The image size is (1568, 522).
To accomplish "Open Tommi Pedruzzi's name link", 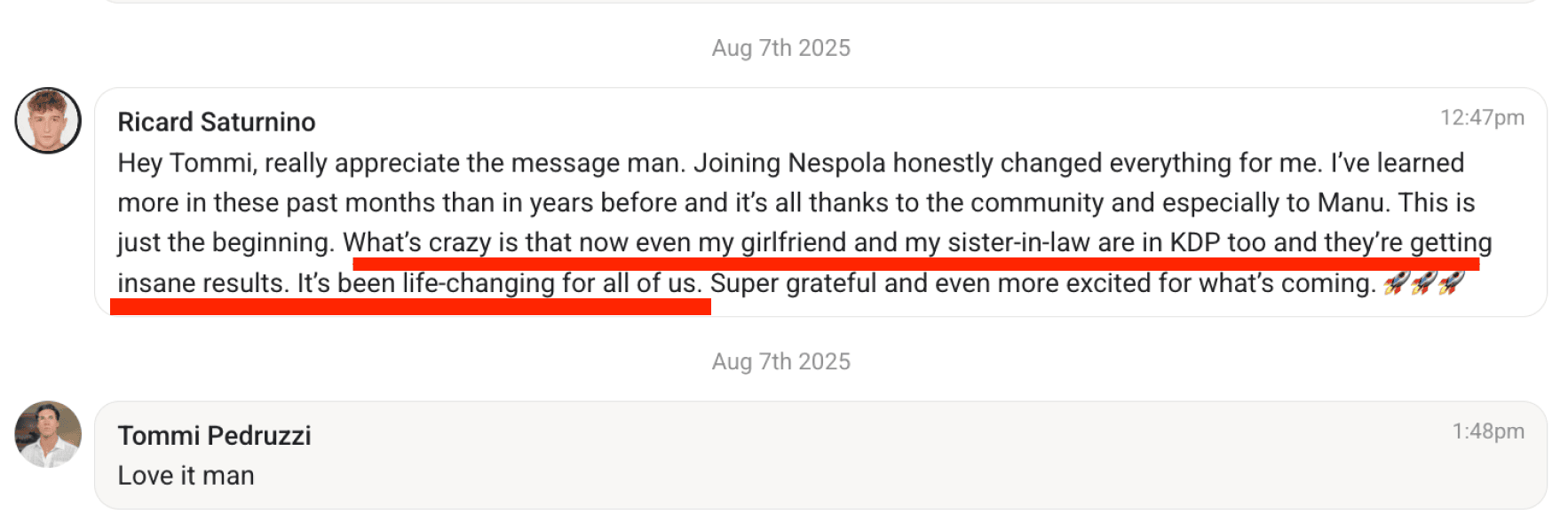I will [x=214, y=435].
